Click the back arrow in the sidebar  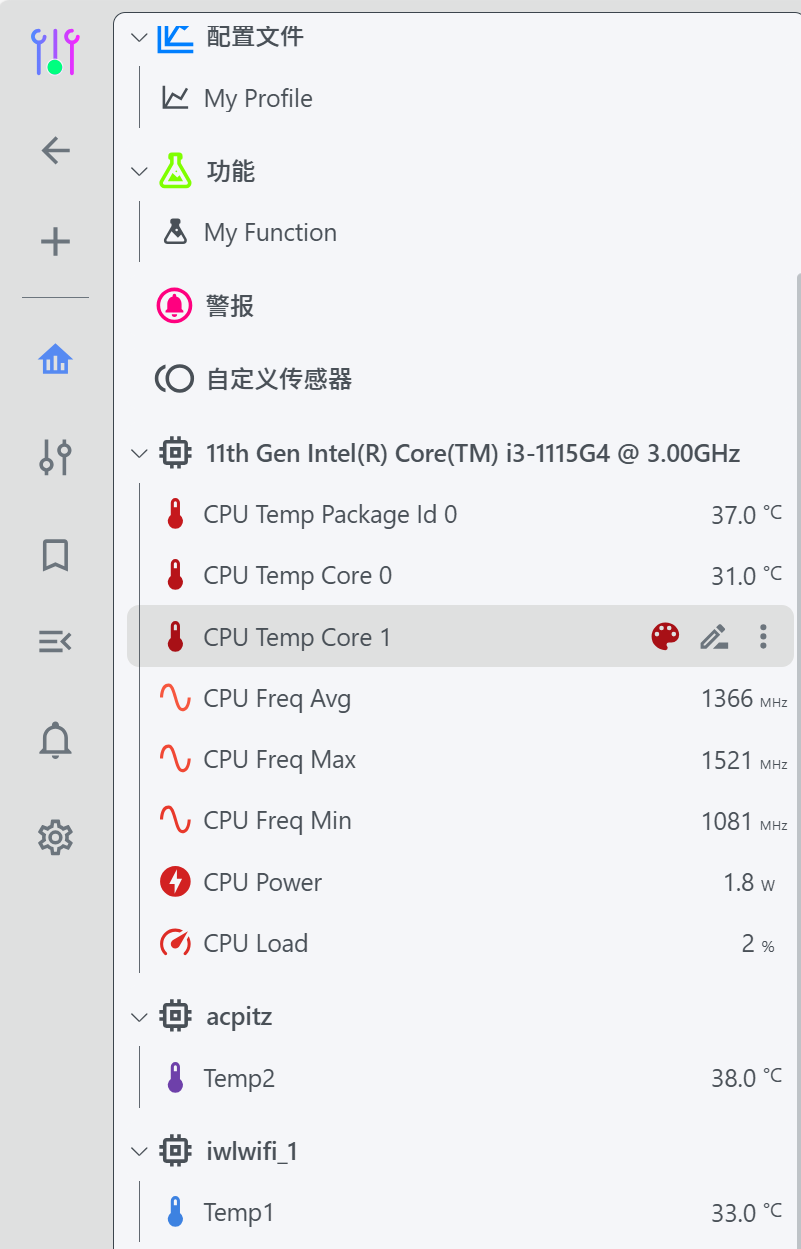tap(55, 151)
